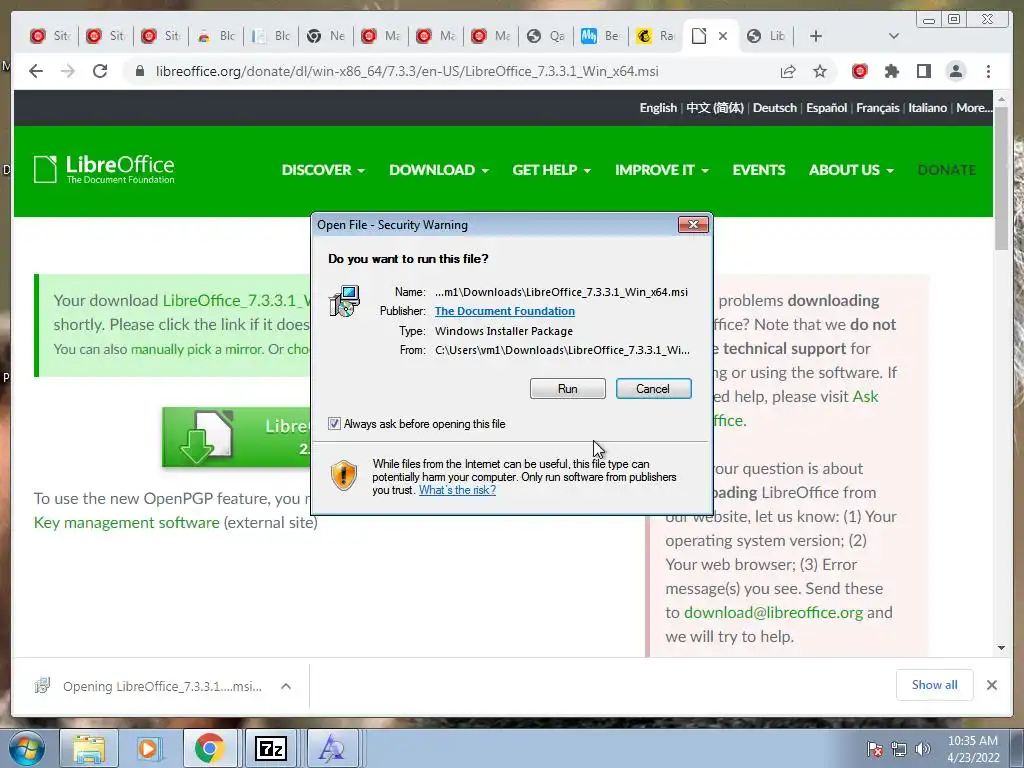Click the volume speaker tray icon
1024x768 pixels.
(x=922, y=749)
